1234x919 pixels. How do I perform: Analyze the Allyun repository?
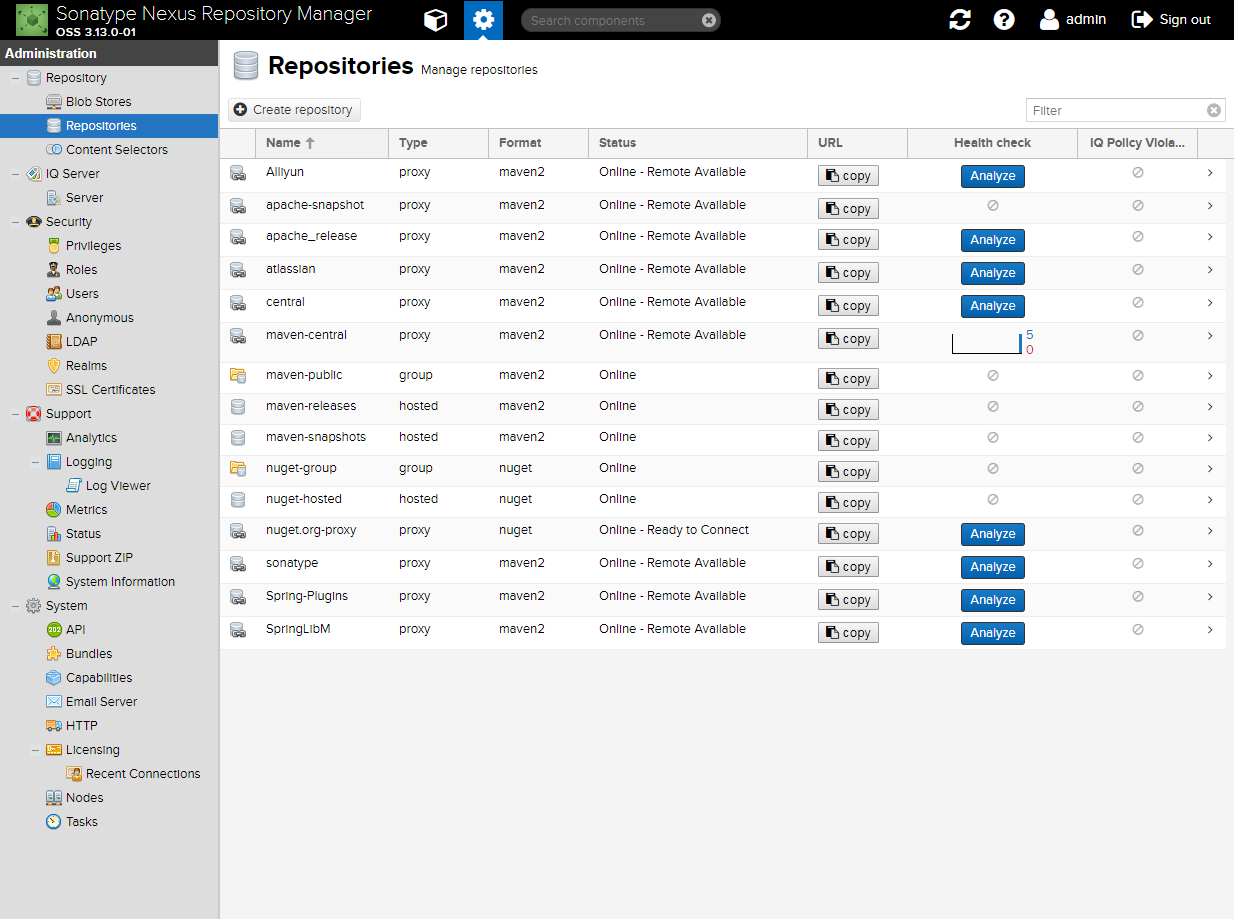(993, 176)
